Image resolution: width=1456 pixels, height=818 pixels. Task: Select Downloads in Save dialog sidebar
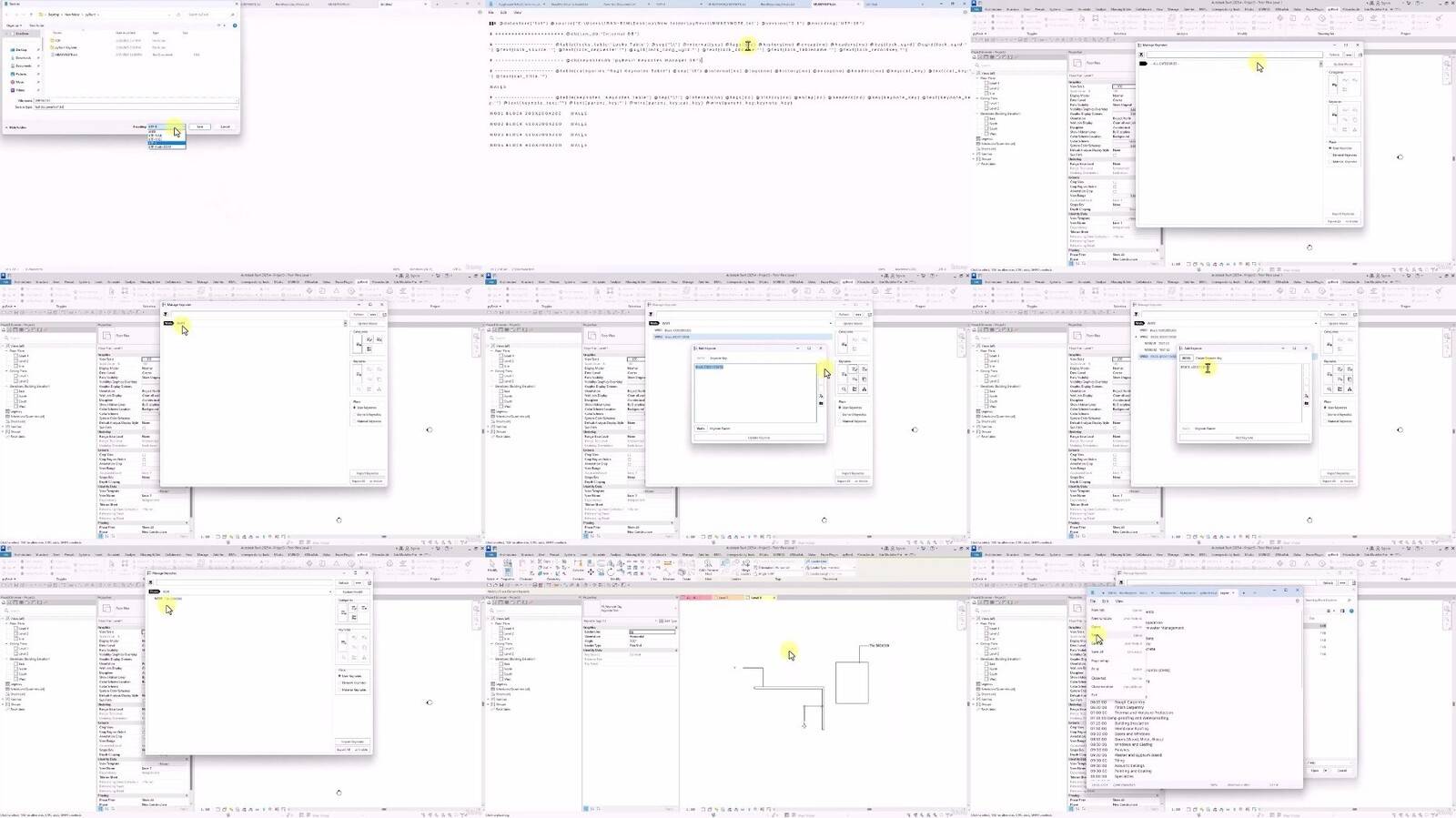point(23,58)
